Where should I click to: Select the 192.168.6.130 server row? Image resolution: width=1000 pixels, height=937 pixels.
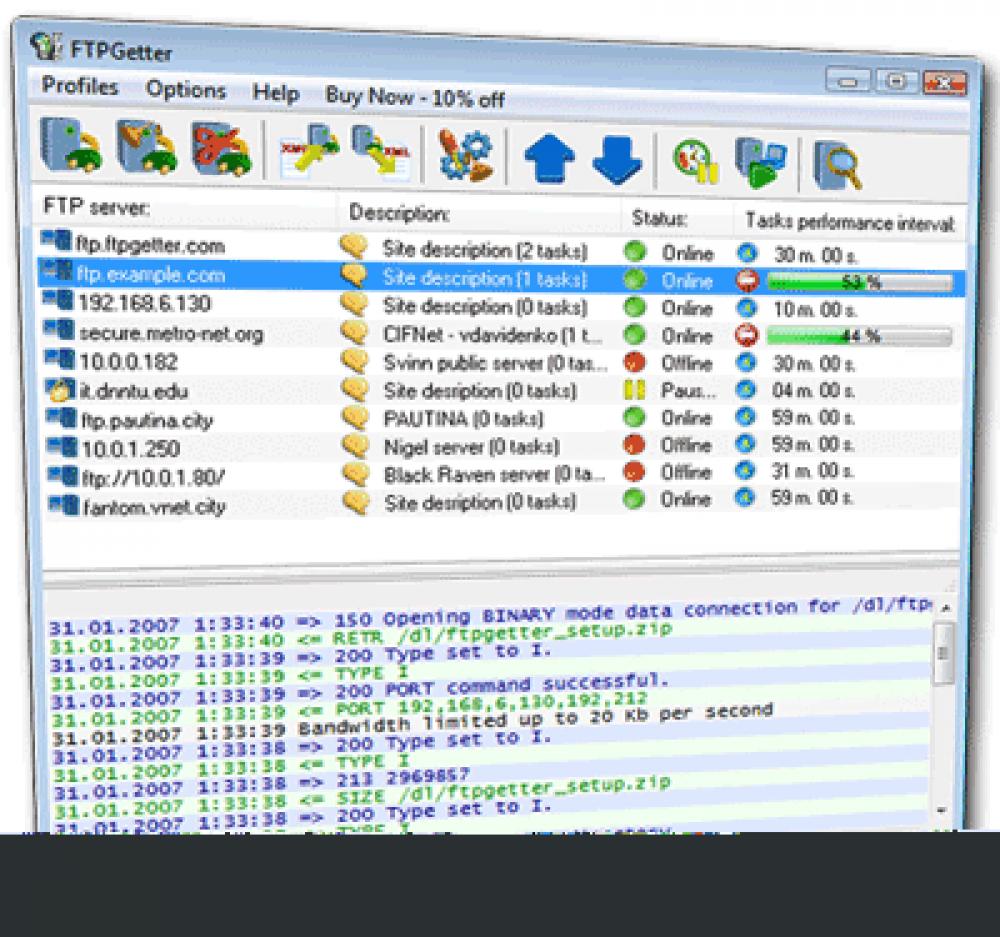[x=150, y=304]
